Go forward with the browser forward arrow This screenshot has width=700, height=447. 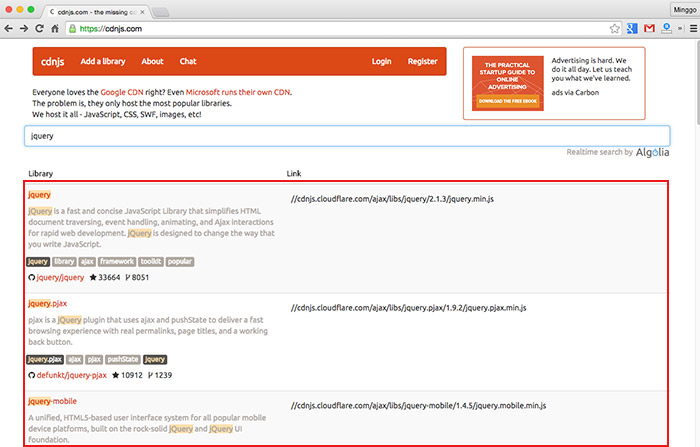(x=24, y=29)
